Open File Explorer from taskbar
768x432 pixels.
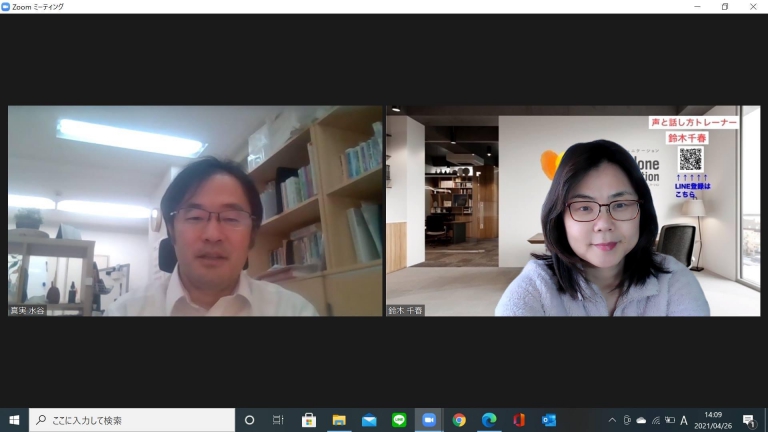[x=339, y=420]
